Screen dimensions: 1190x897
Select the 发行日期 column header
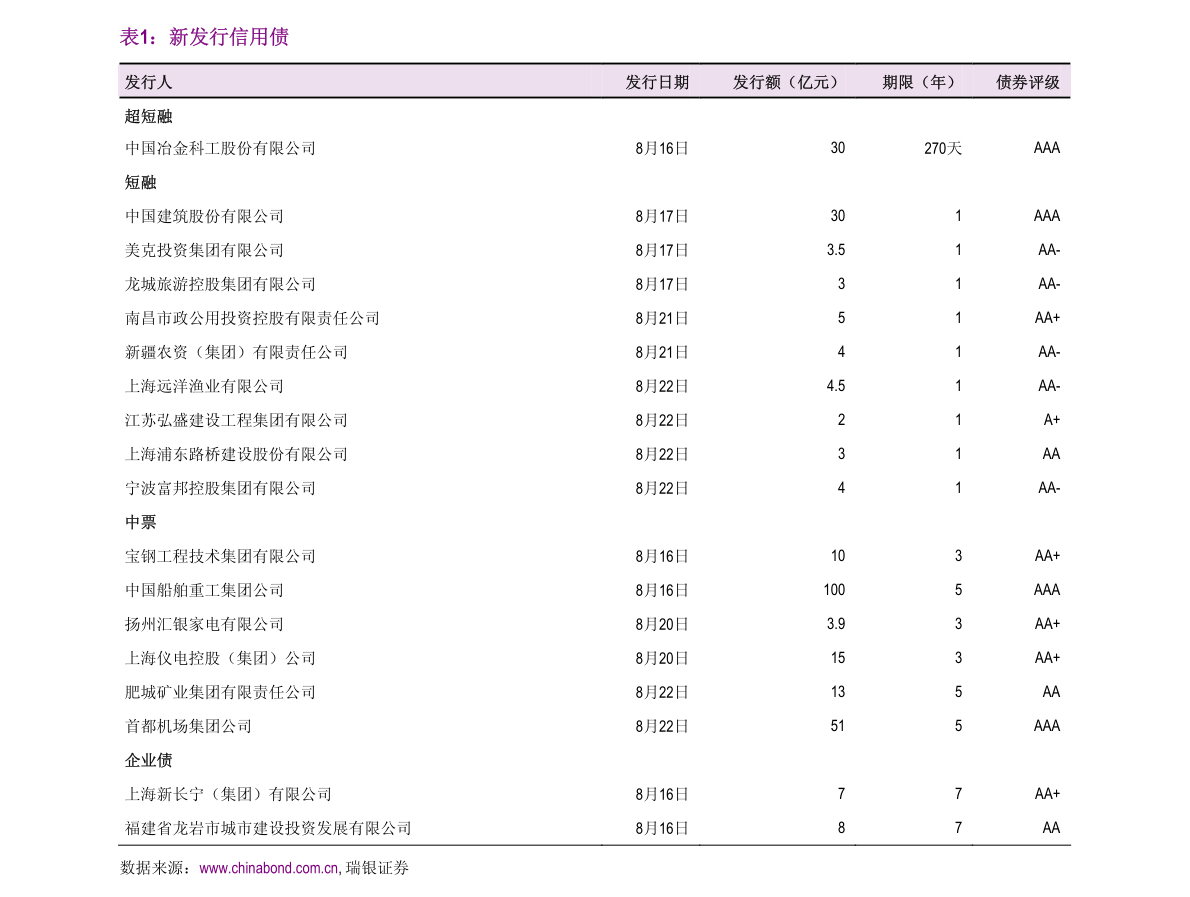657,82
